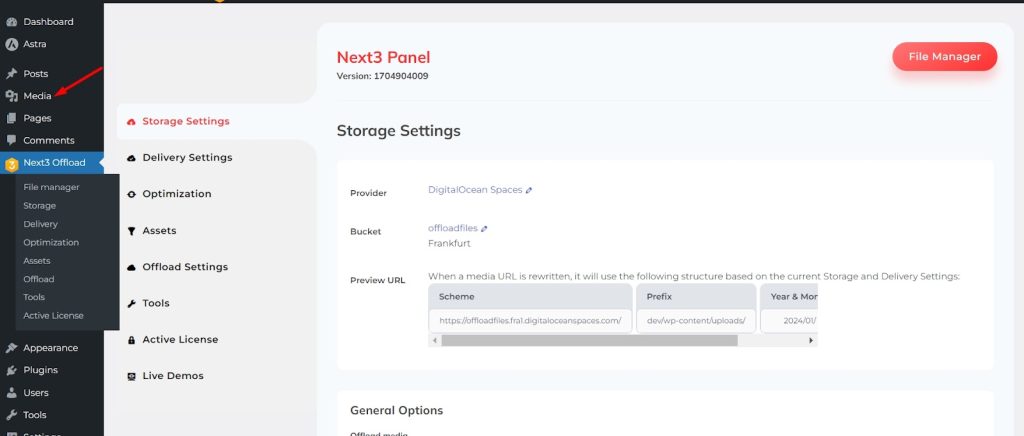Click the Optimization circular icon
The width and height of the screenshot is (1024, 436).
(x=131, y=194)
